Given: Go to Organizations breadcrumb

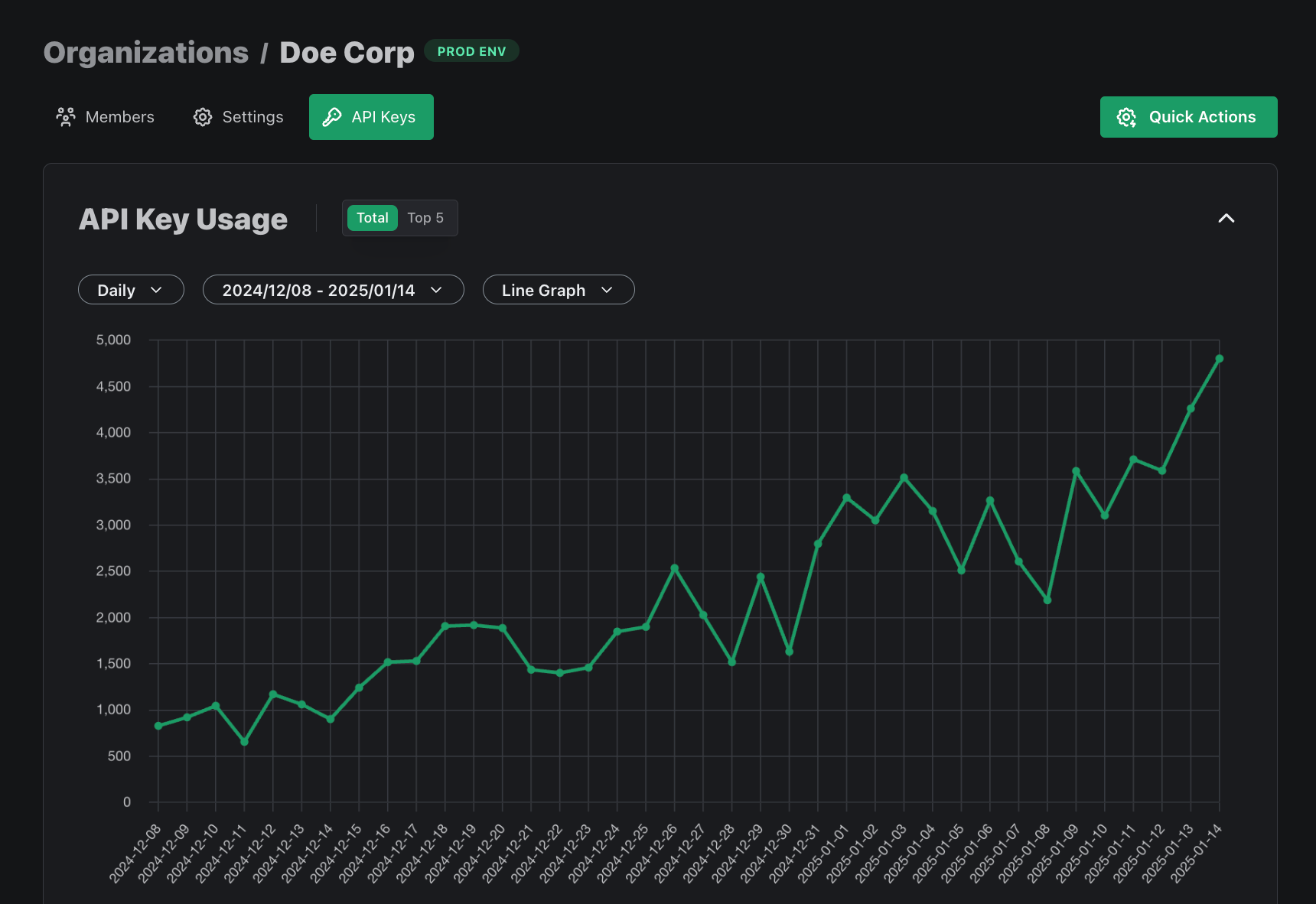Looking at the screenshot, I should 146,53.
